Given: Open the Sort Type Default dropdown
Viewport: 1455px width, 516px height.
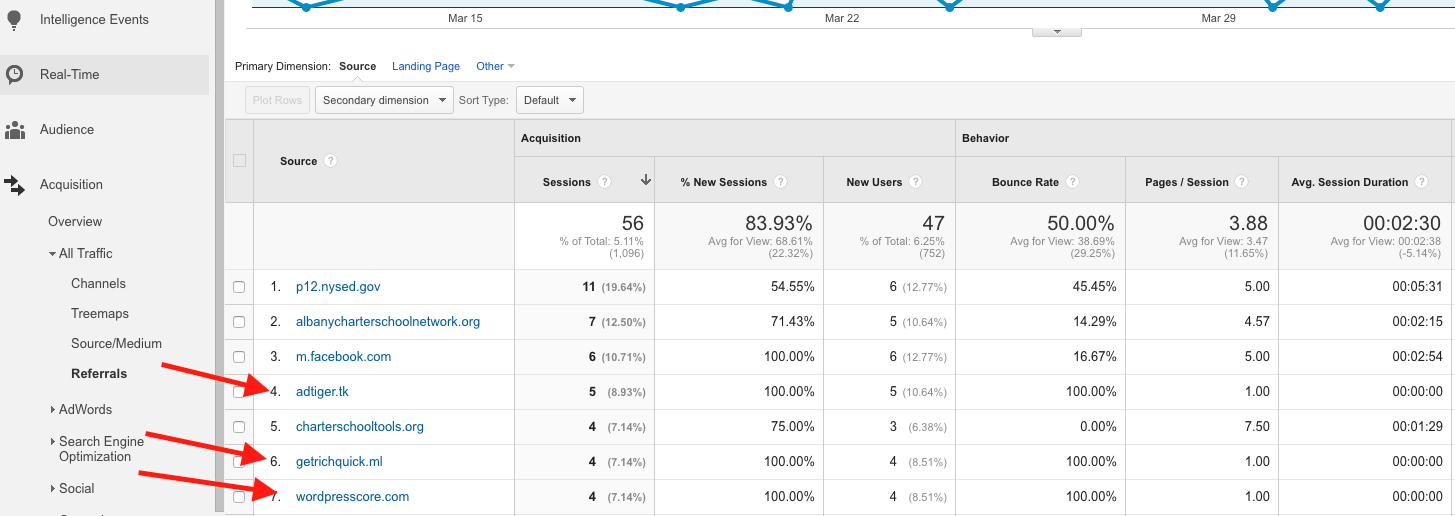Looking at the screenshot, I should pos(549,100).
